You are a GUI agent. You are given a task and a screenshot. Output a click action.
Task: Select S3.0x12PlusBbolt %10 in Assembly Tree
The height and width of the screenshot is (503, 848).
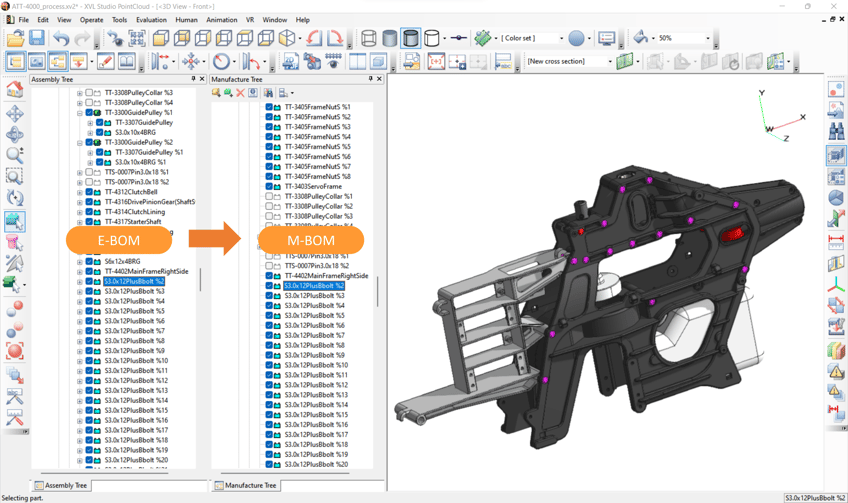tap(134, 361)
